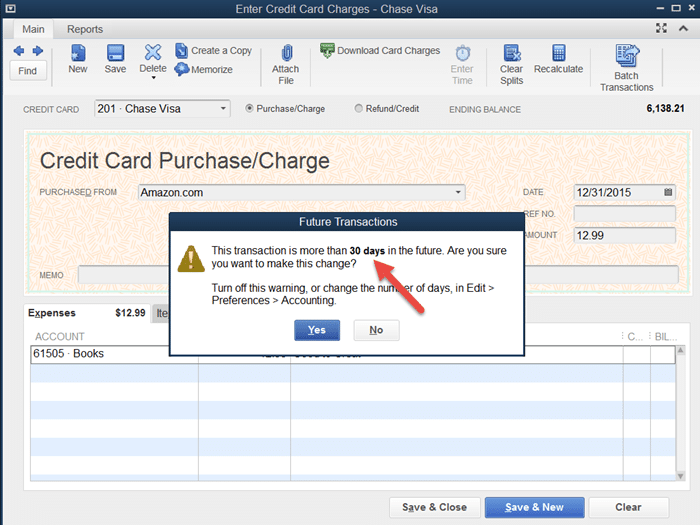
Task: Click Save & New
Action: coord(534,507)
